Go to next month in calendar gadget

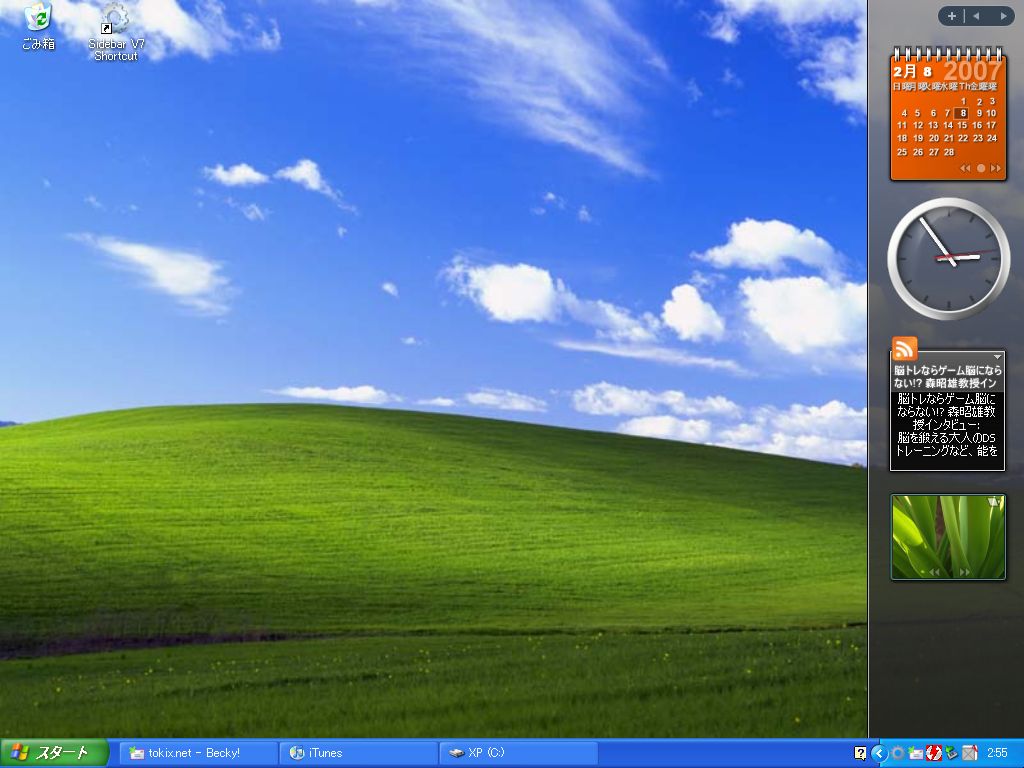(995, 168)
